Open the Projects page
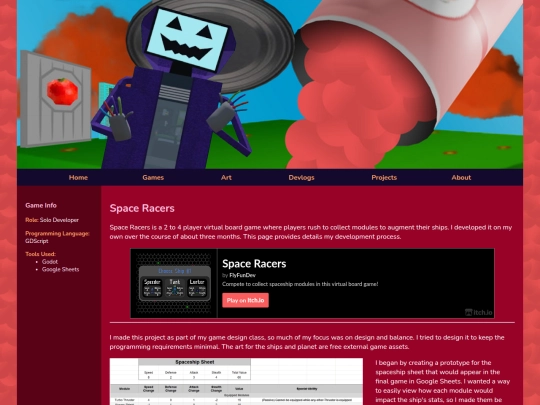Viewport: 540px width, 405px height. (384, 177)
